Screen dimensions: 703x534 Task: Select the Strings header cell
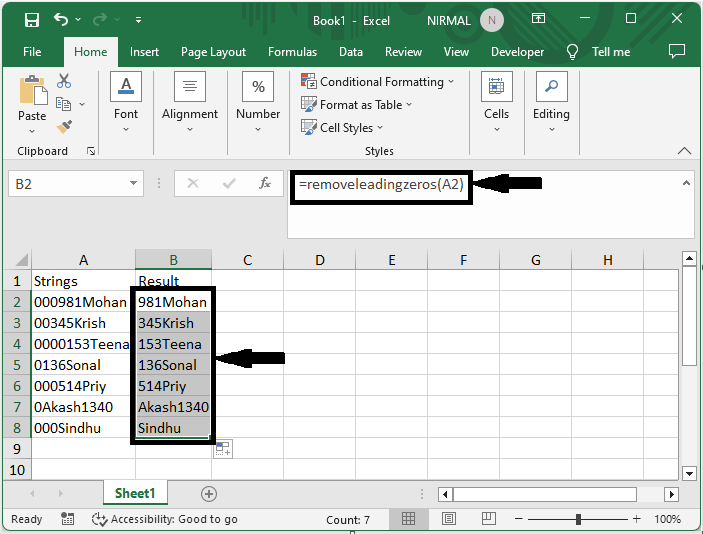pyautogui.click(x=83, y=281)
